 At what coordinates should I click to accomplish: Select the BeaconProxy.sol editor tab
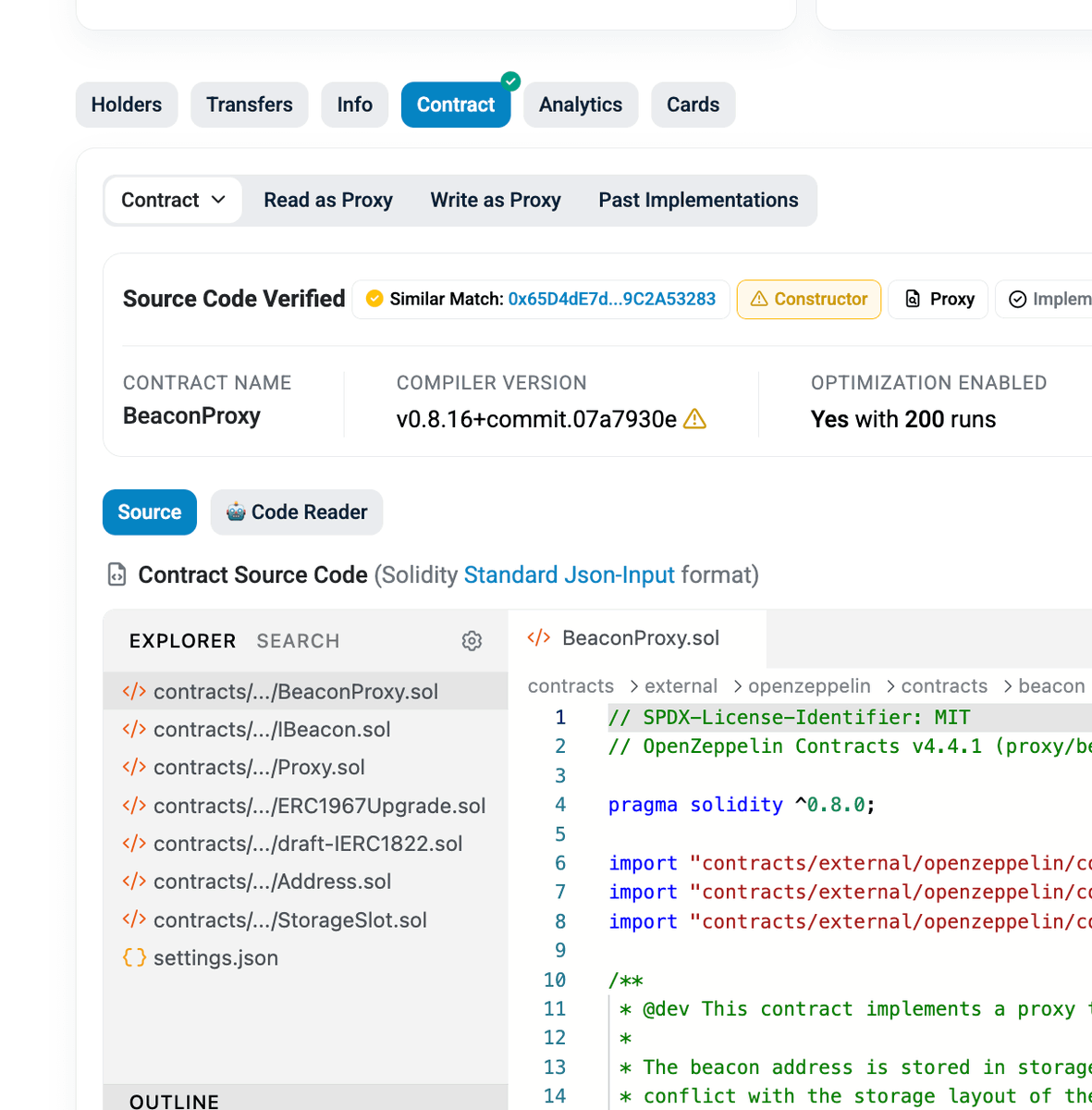pyautogui.click(x=637, y=638)
